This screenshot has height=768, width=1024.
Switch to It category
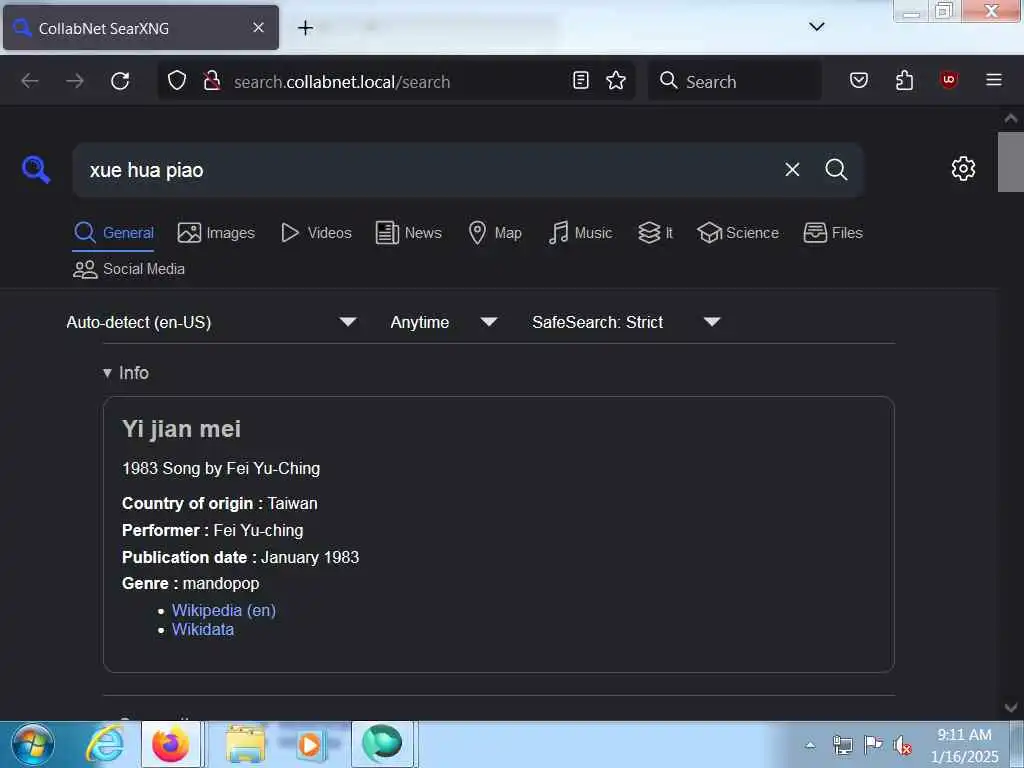pyautogui.click(x=655, y=232)
